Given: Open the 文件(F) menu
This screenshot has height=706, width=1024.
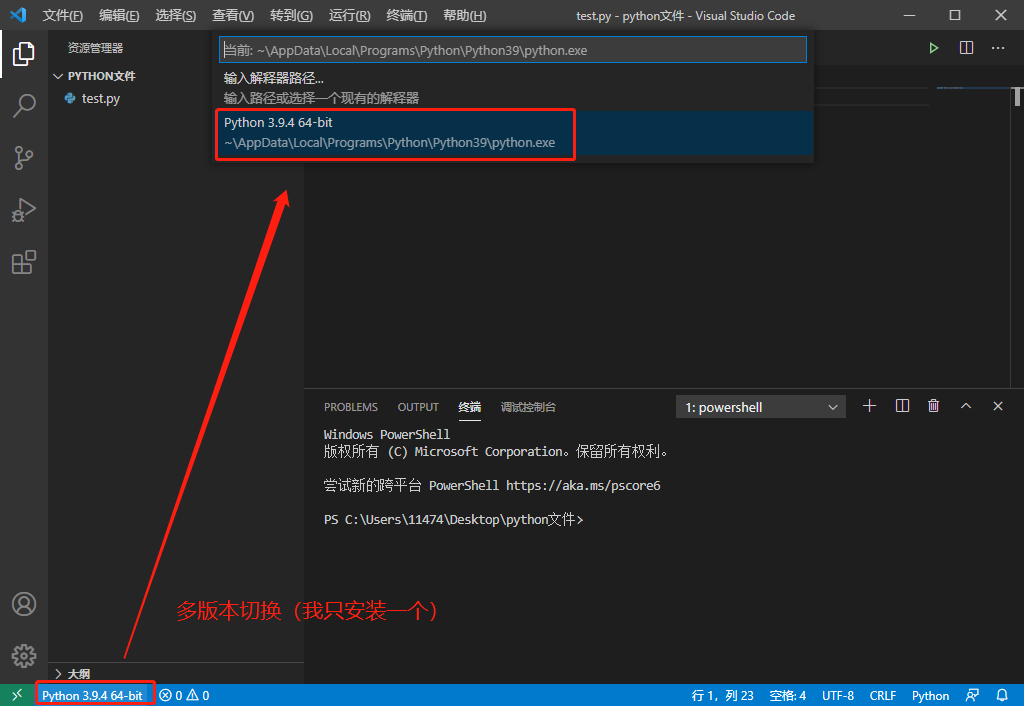Looking at the screenshot, I should [63, 16].
